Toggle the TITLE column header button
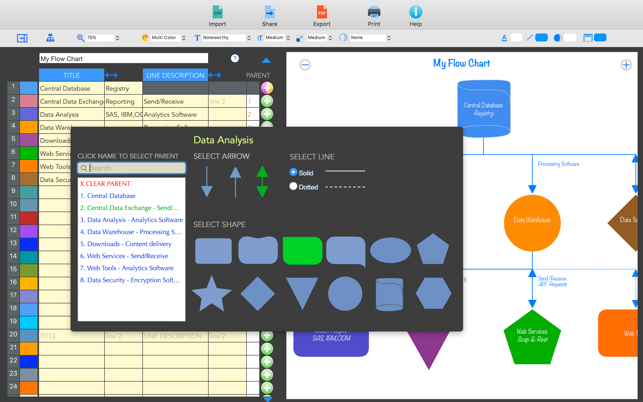The image size is (643, 402). pyautogui.click(x=71, y=75)
